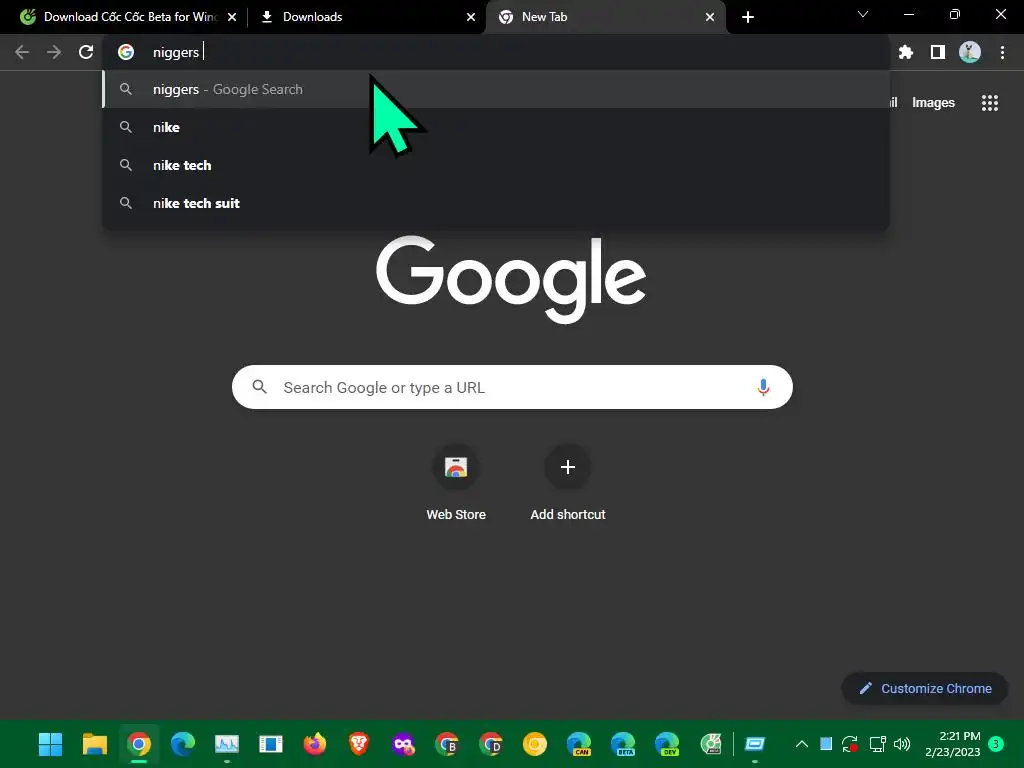Click the 'Search Google or type a URL' box
1024x768 pixels.
[512, 387]
